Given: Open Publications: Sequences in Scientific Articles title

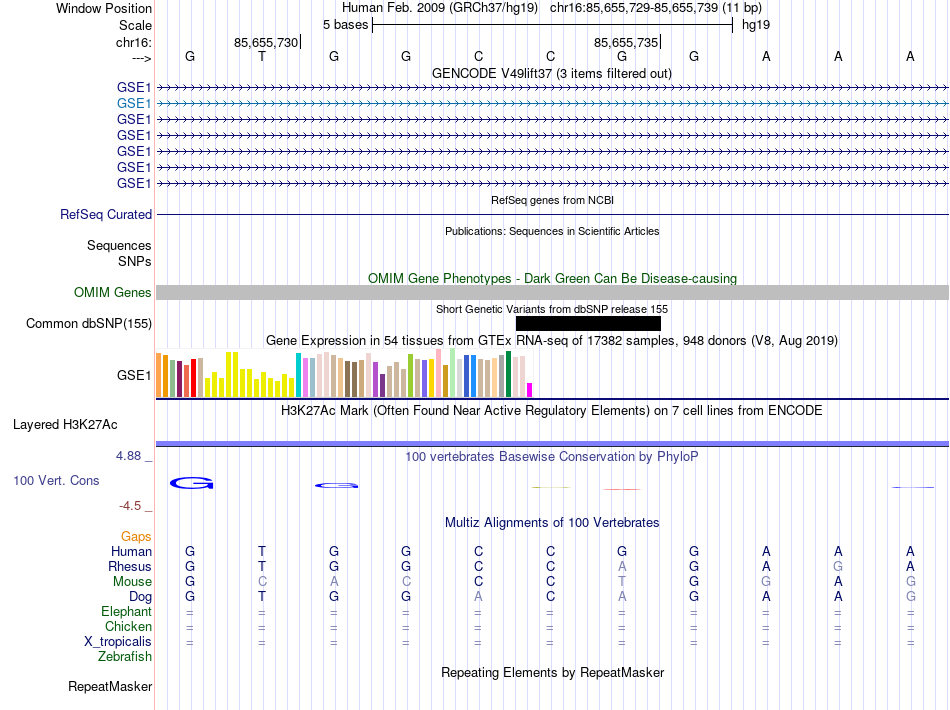Looking at the screenshot, I should click(x=552, y=231).
